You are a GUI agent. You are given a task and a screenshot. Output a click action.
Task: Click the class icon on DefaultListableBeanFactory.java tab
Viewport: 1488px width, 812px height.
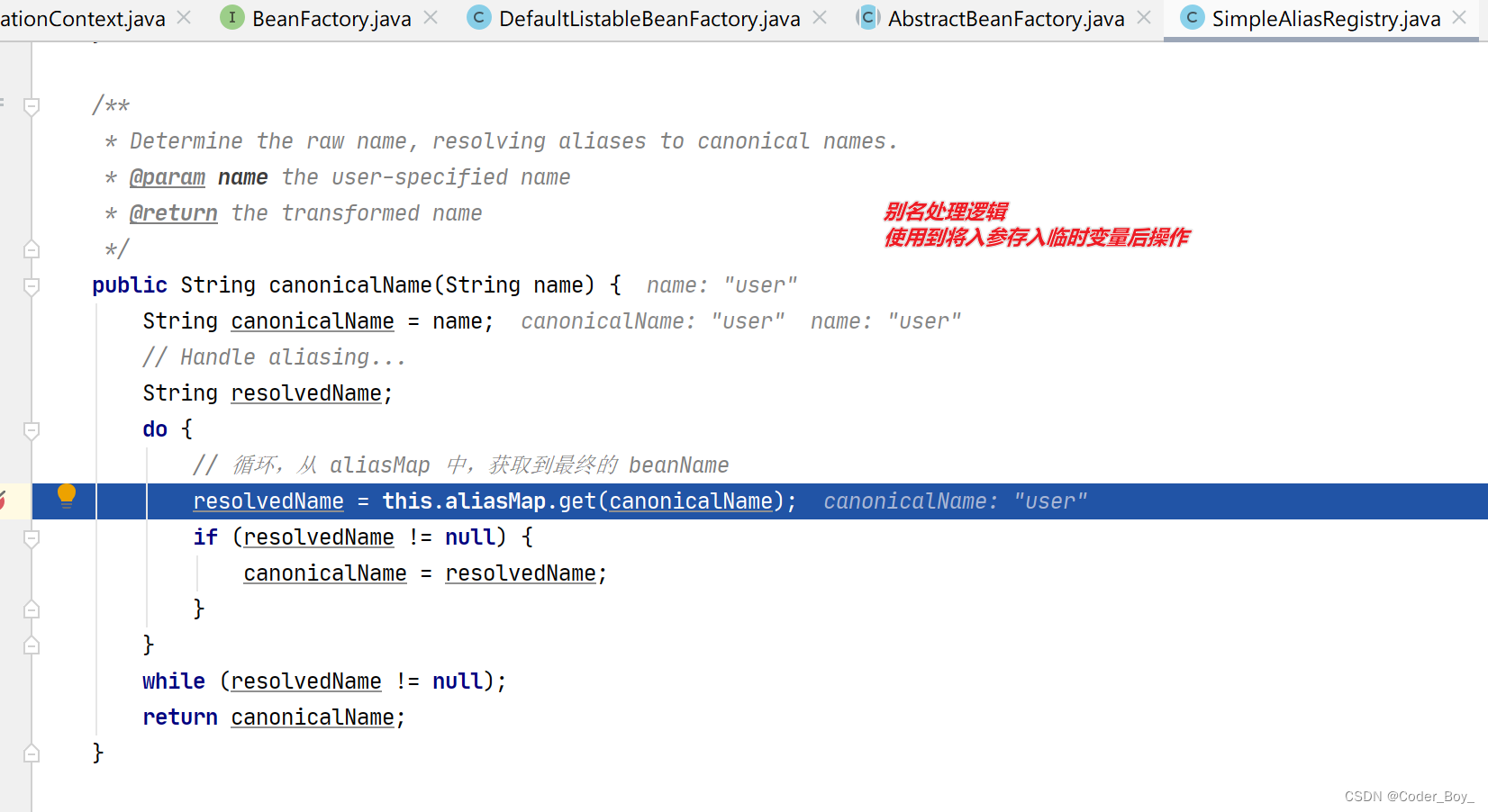click(479, 17)
